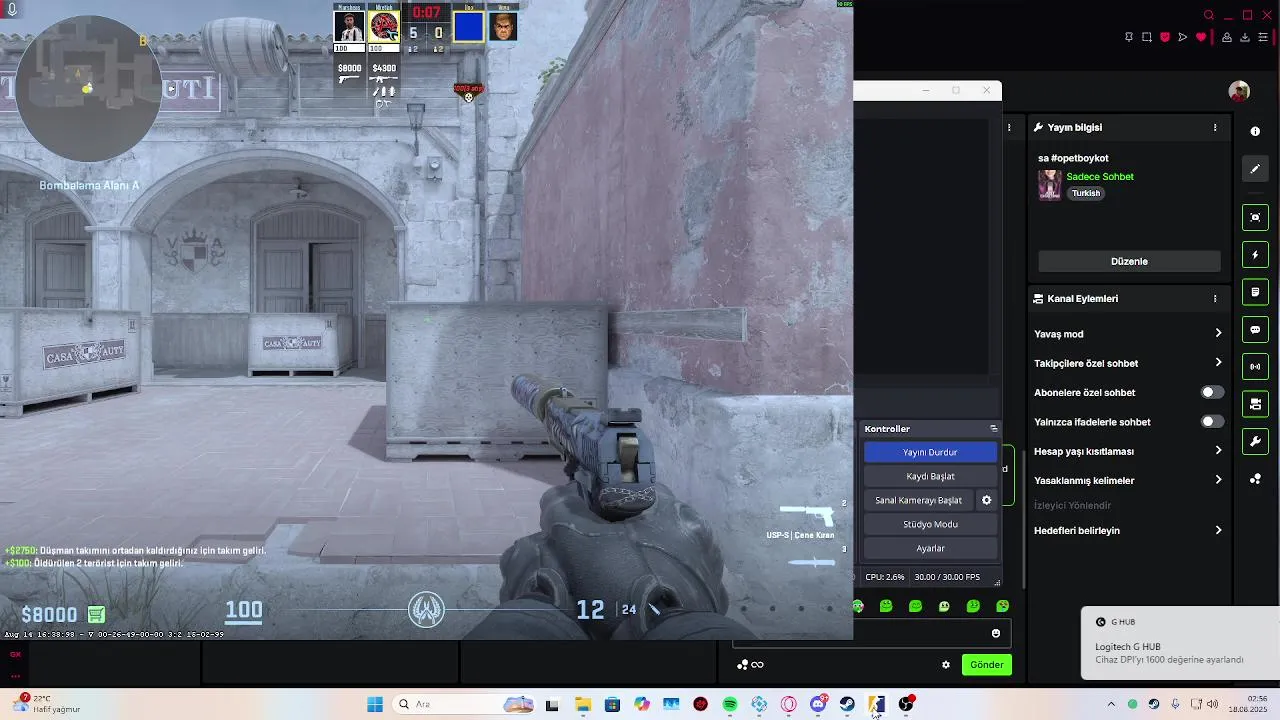Open weather widget showing Hafif yağmur
The height and width of the screenshot is (720, 1280).
[45, 704]
